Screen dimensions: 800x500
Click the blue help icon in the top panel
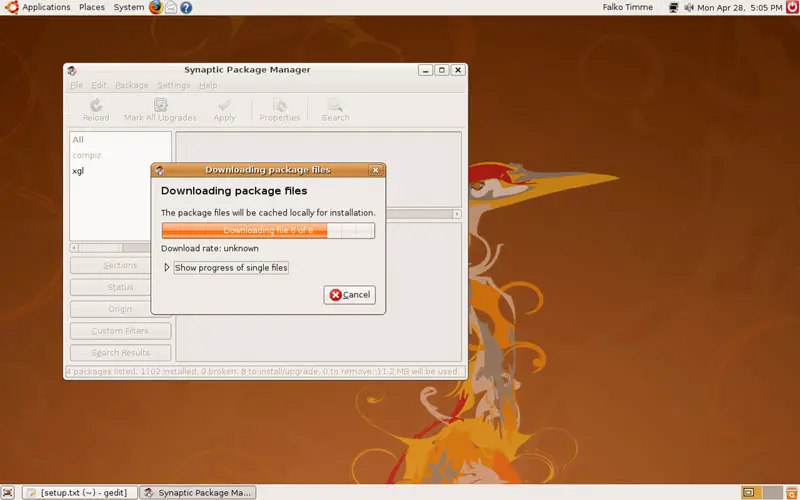tap(186, 8)
